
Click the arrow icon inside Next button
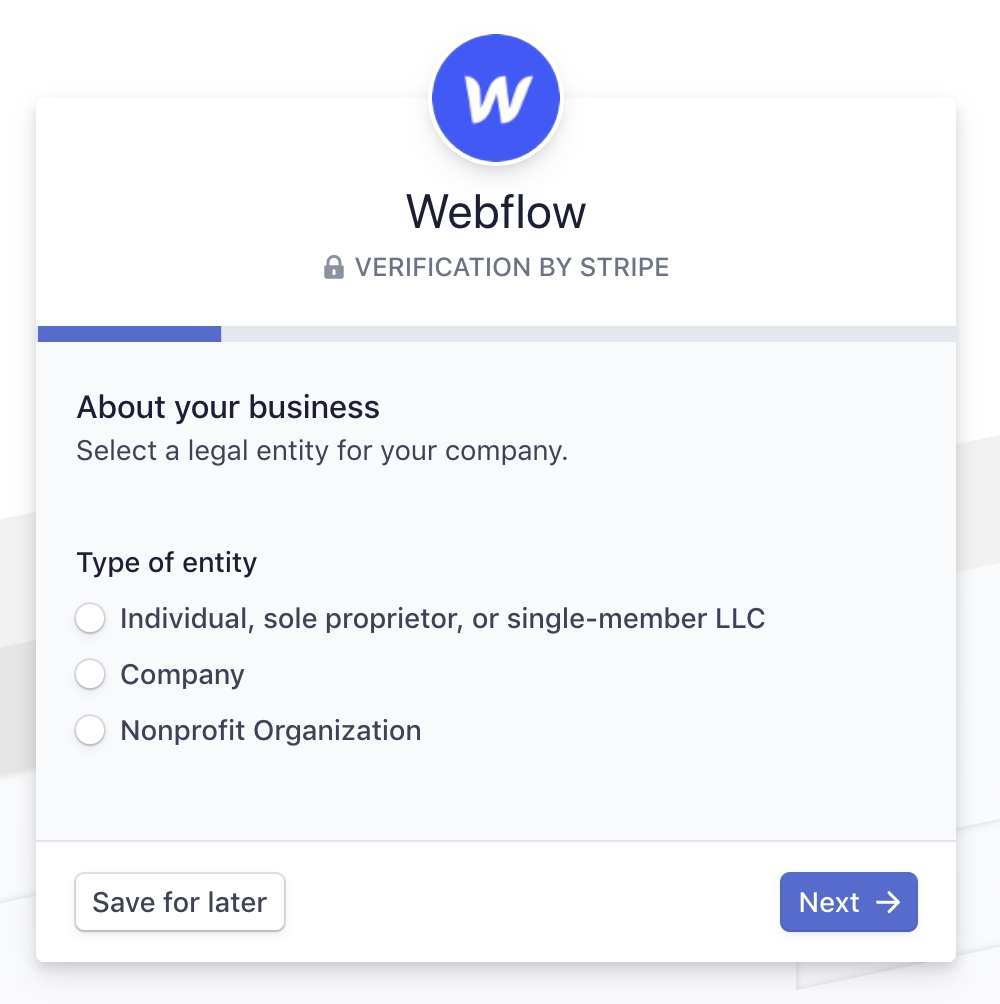point(887,902)
